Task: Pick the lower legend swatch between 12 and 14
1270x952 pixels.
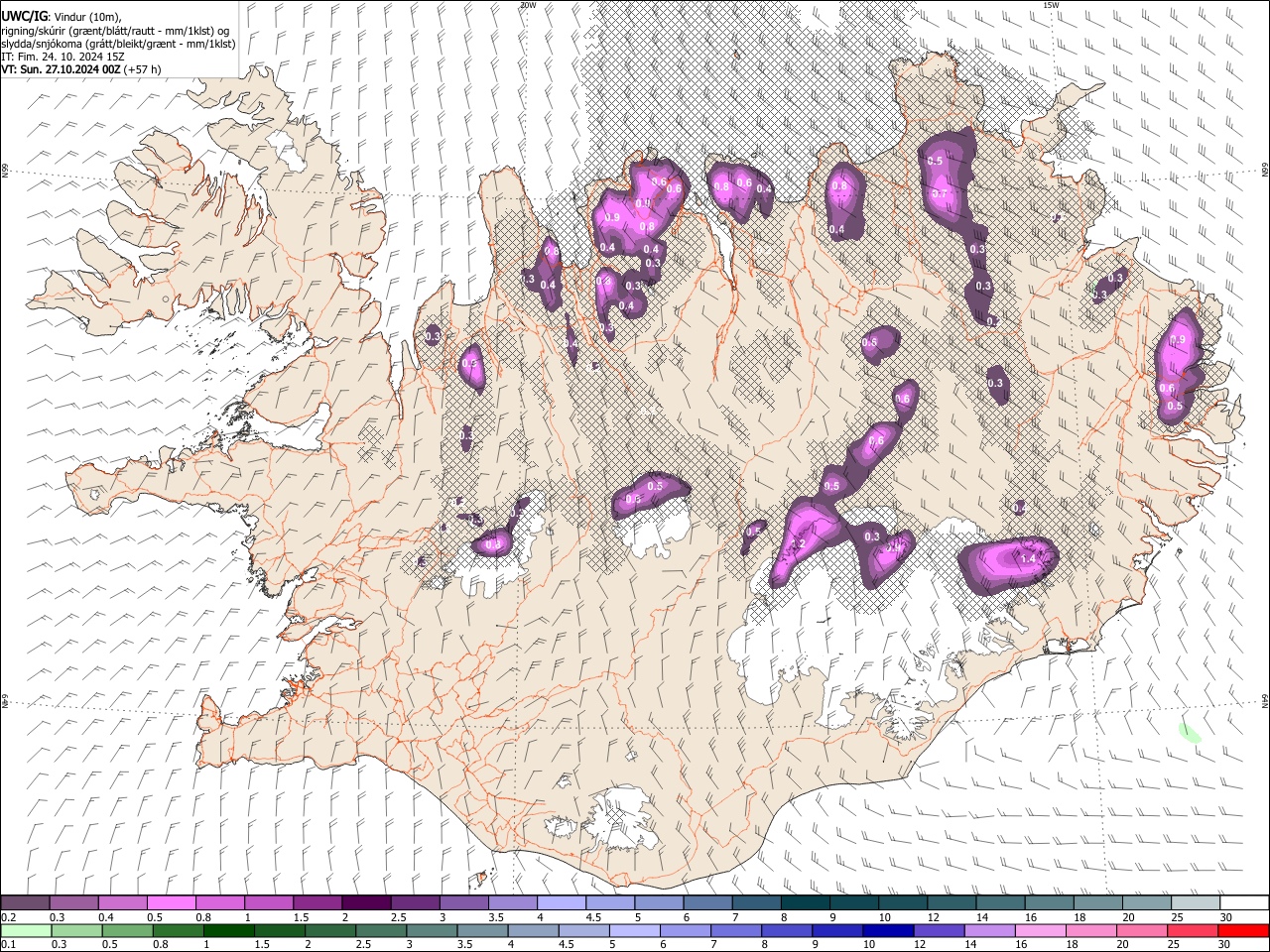Action: click(938, 930)
